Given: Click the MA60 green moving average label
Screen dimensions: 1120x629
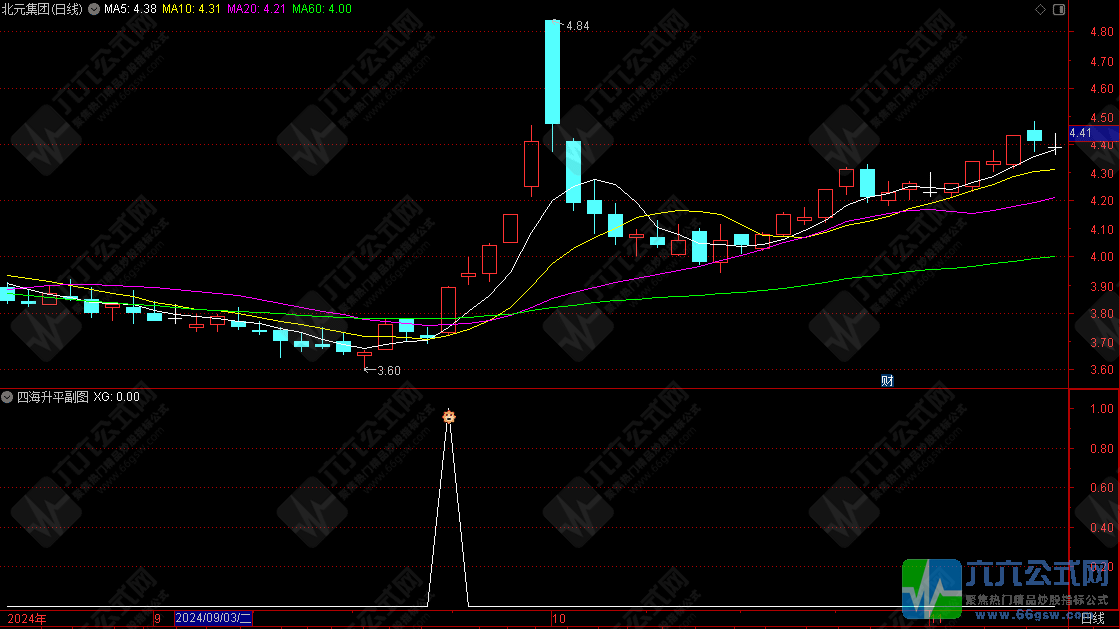Looking at the screenshot, I should [x=322, y=9].
